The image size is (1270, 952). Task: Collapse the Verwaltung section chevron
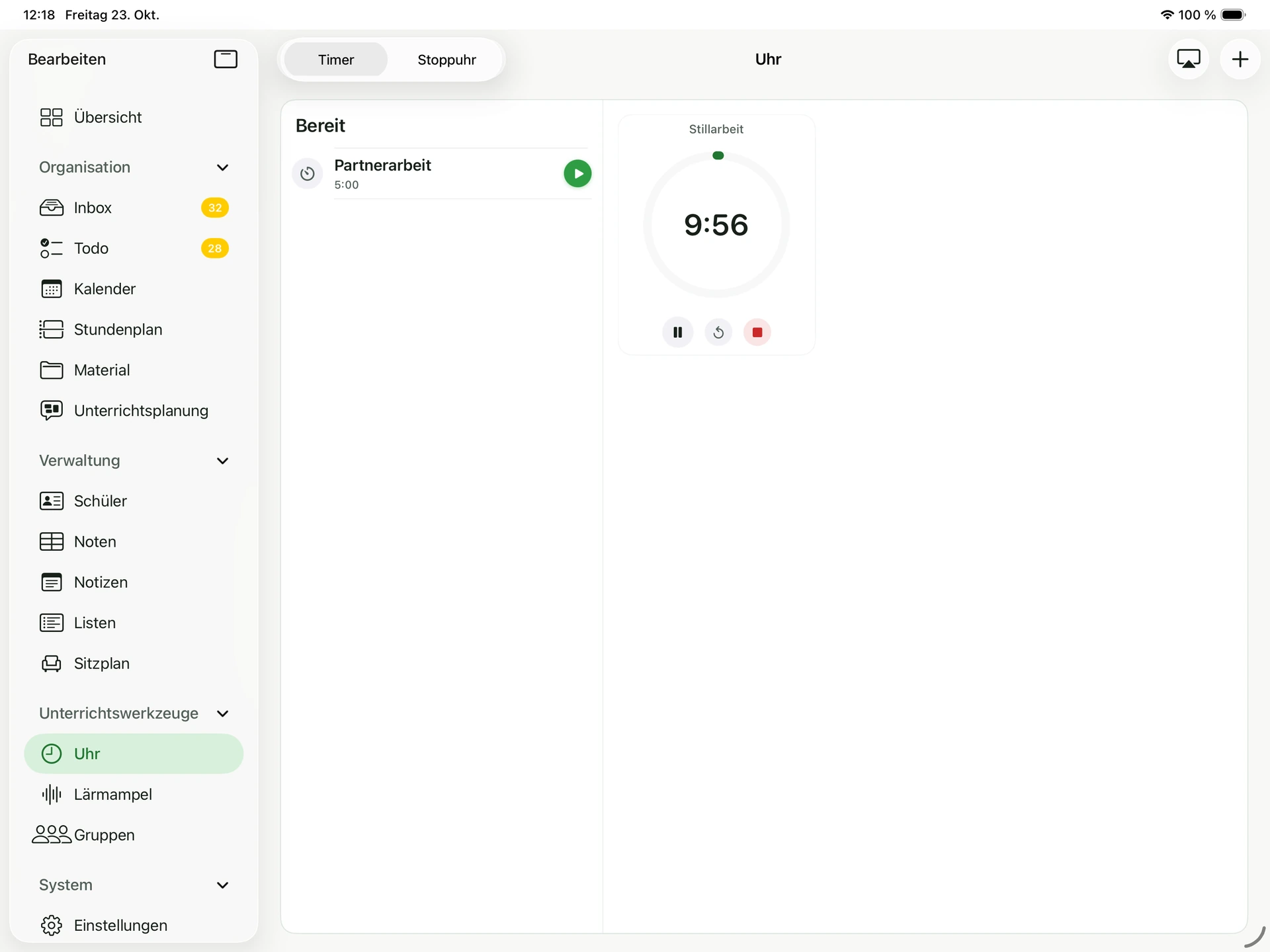pos(223,461)
